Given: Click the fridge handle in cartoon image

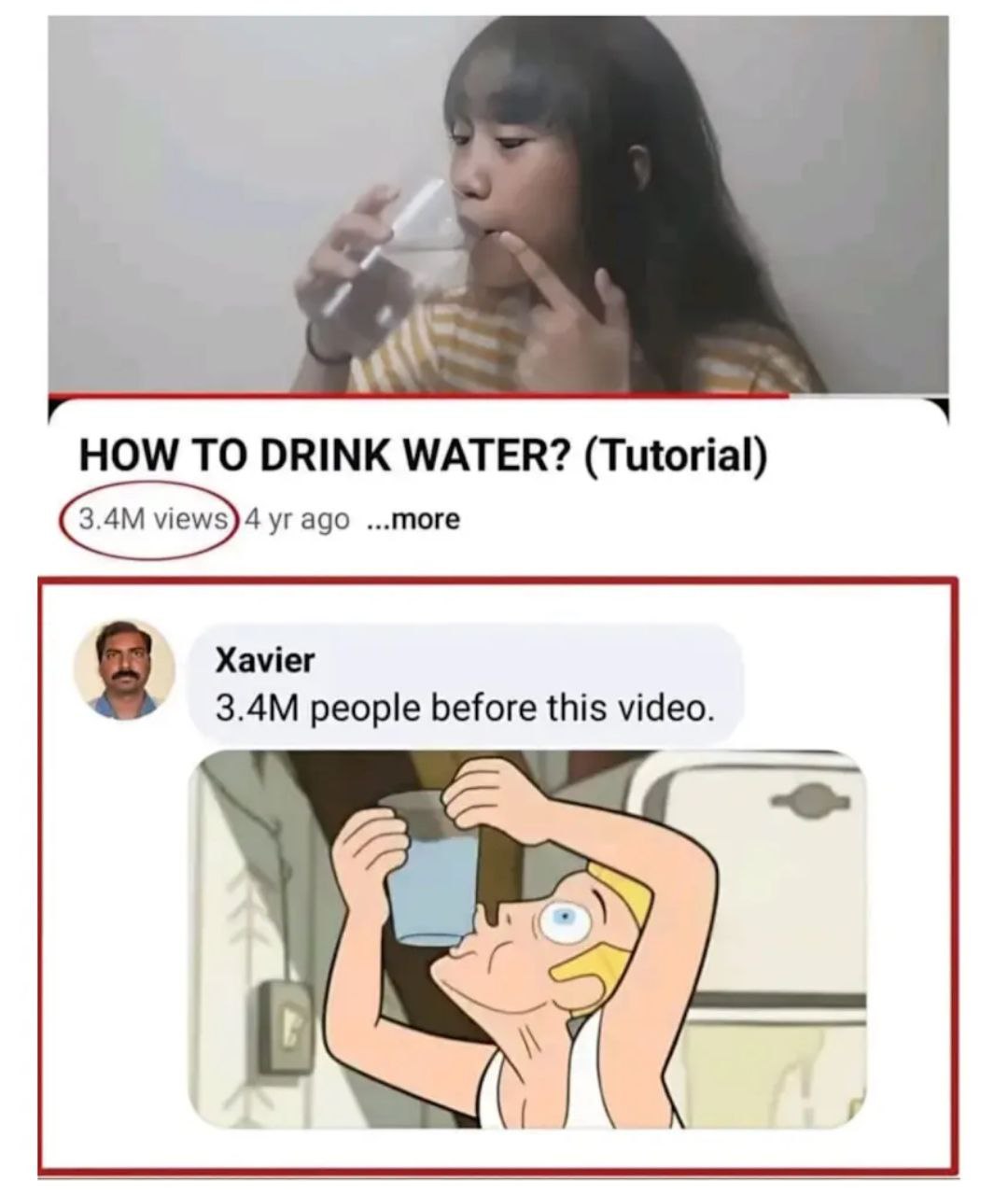Looking at the screenshot, I should tap(810, 800).
